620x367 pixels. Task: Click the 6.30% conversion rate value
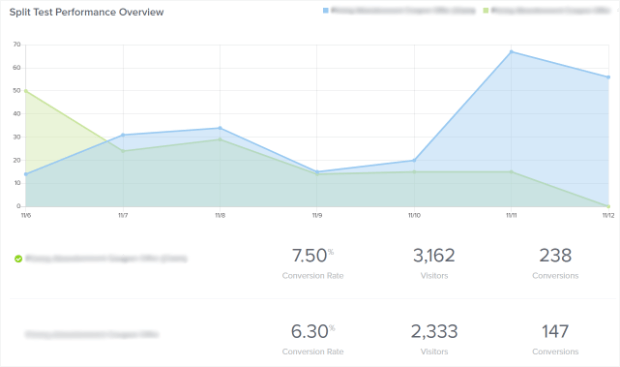coord(313,331)
